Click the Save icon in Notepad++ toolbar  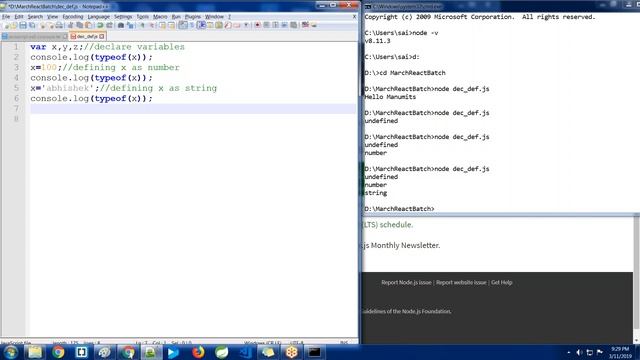[x=23, y=25]
